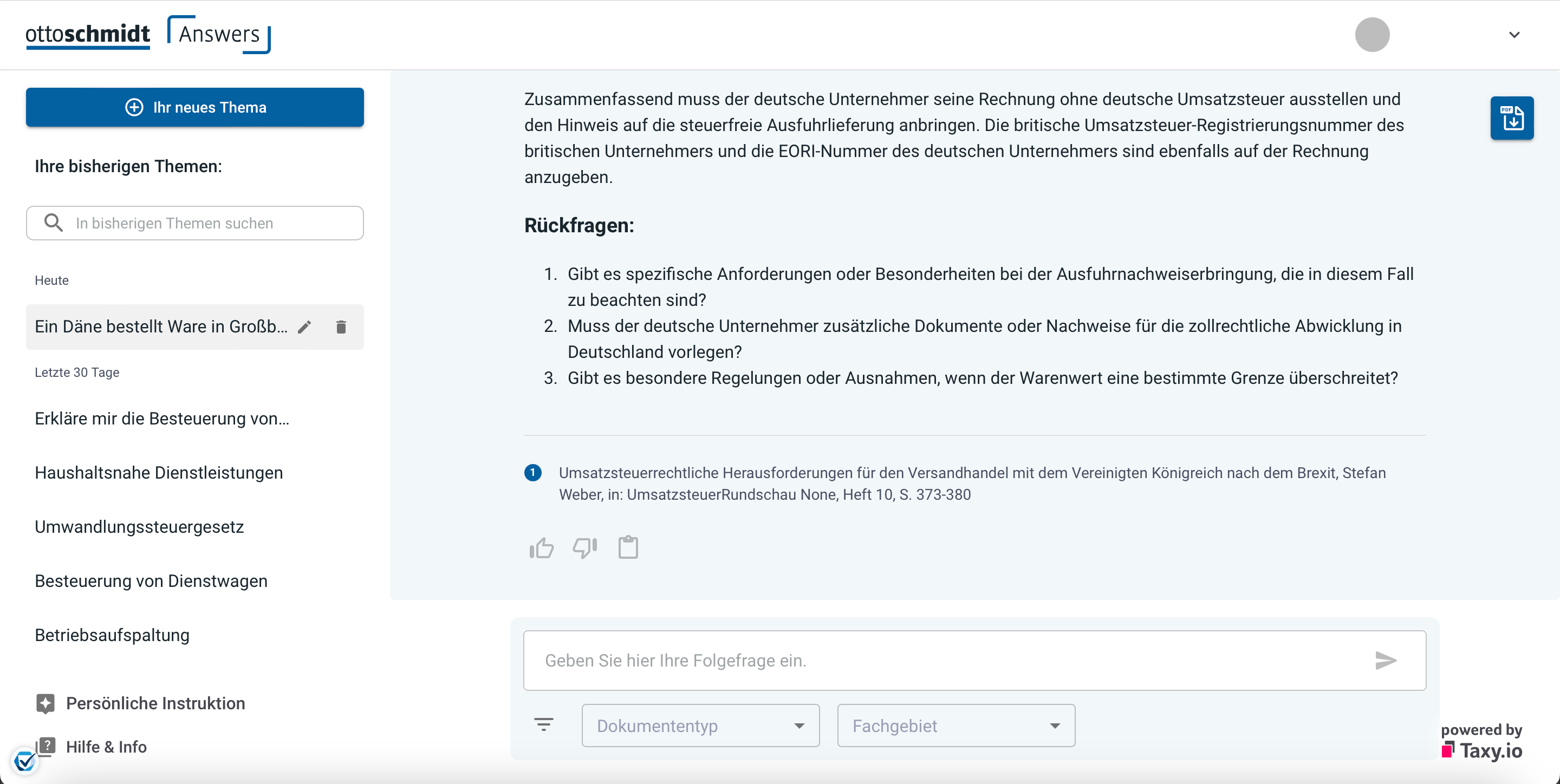Image resolution: width=1560 pixels, height=784 pixels.
Task: Click source reference number 1 badge
Action: [x=533, y=472]
